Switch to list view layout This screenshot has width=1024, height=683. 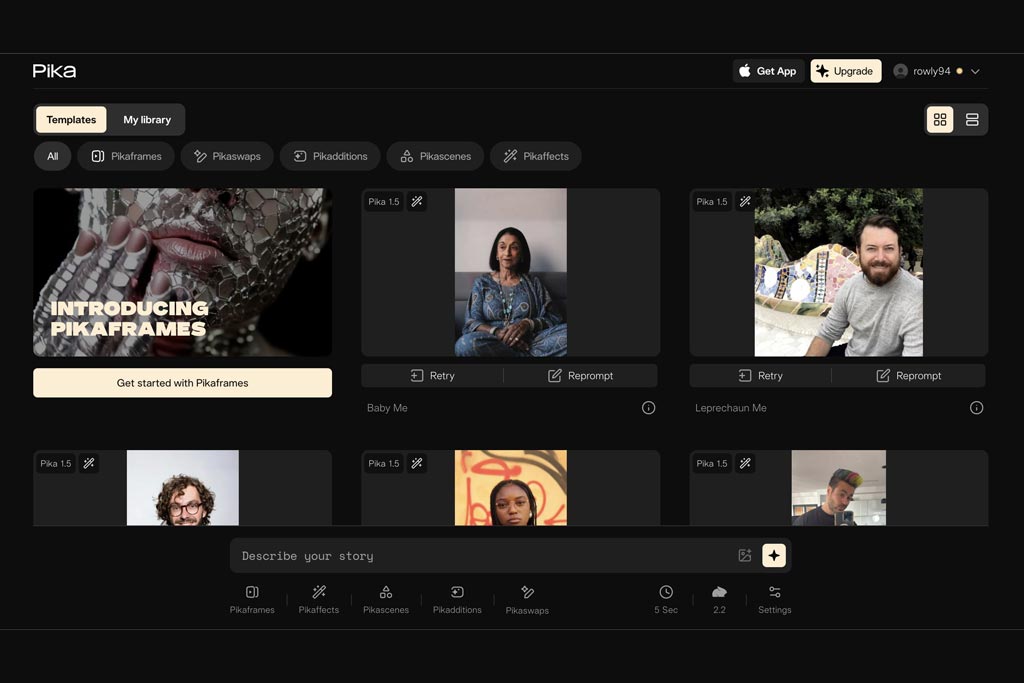[x=972, y=119]
